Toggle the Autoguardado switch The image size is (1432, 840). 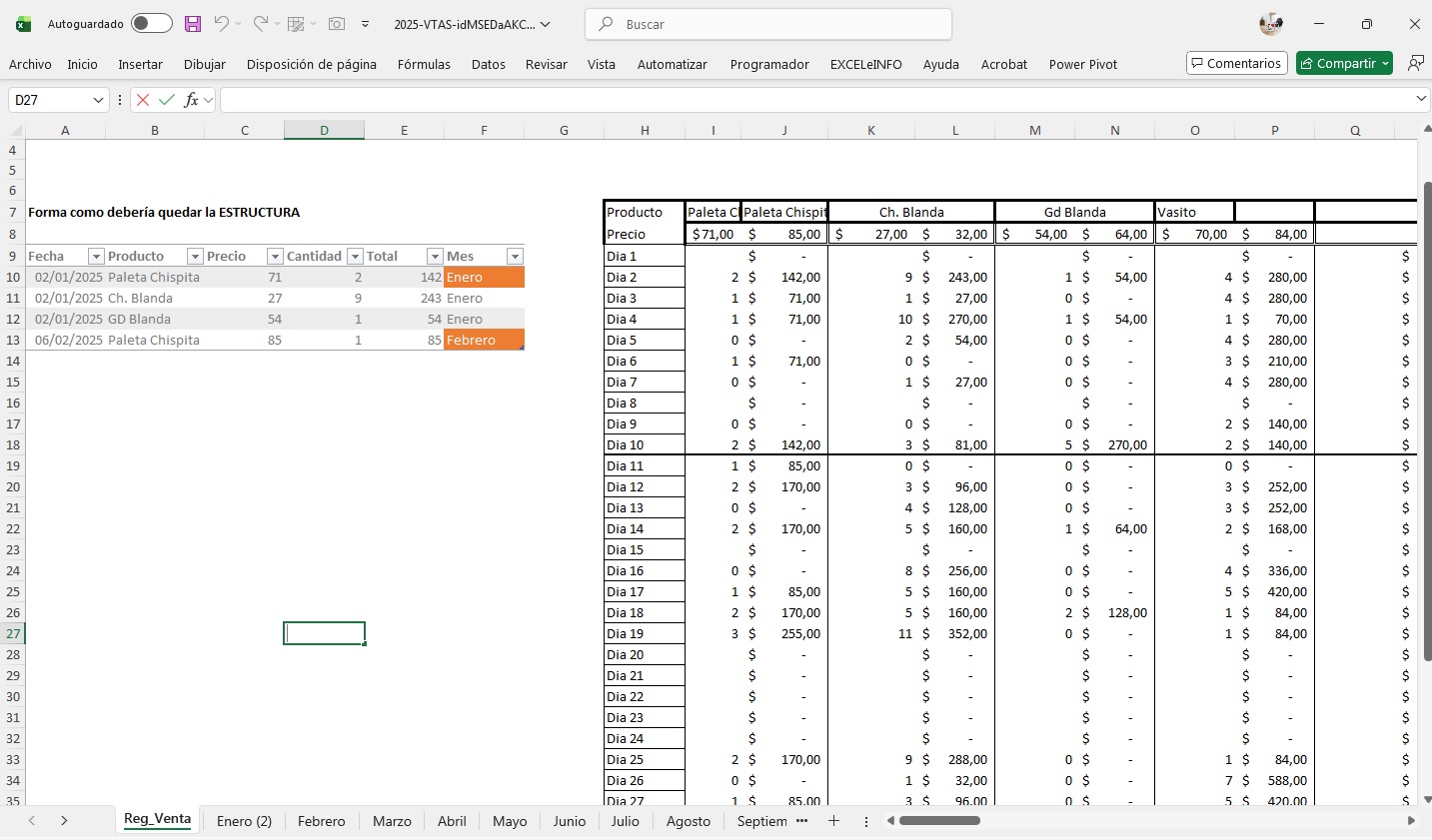(151, 24)
